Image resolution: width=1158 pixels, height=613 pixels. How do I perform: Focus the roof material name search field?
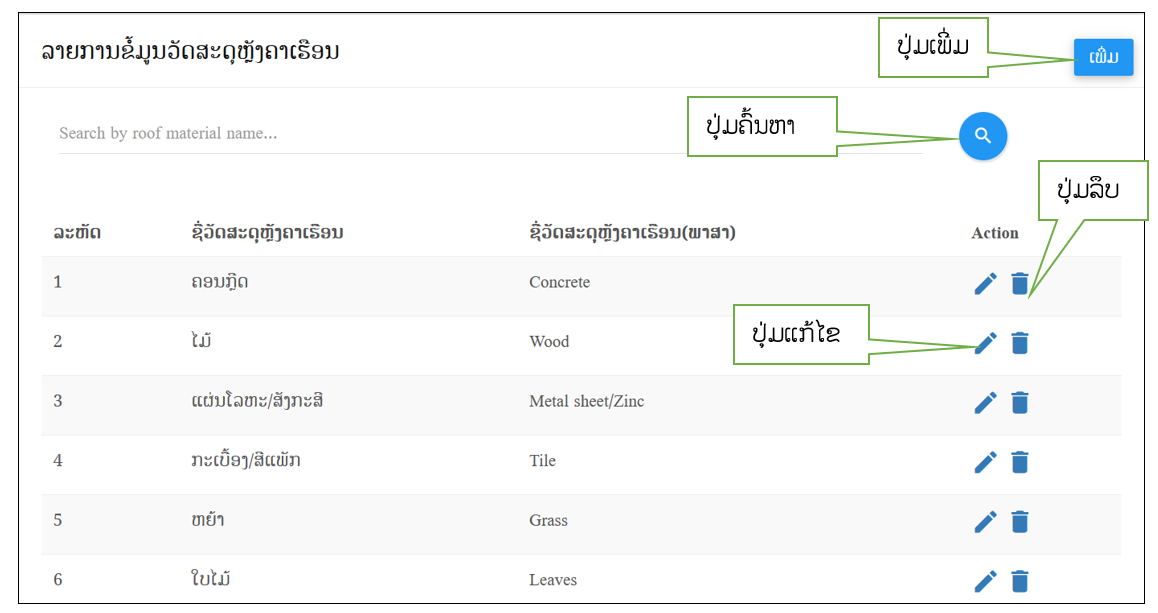click(490, 134)
